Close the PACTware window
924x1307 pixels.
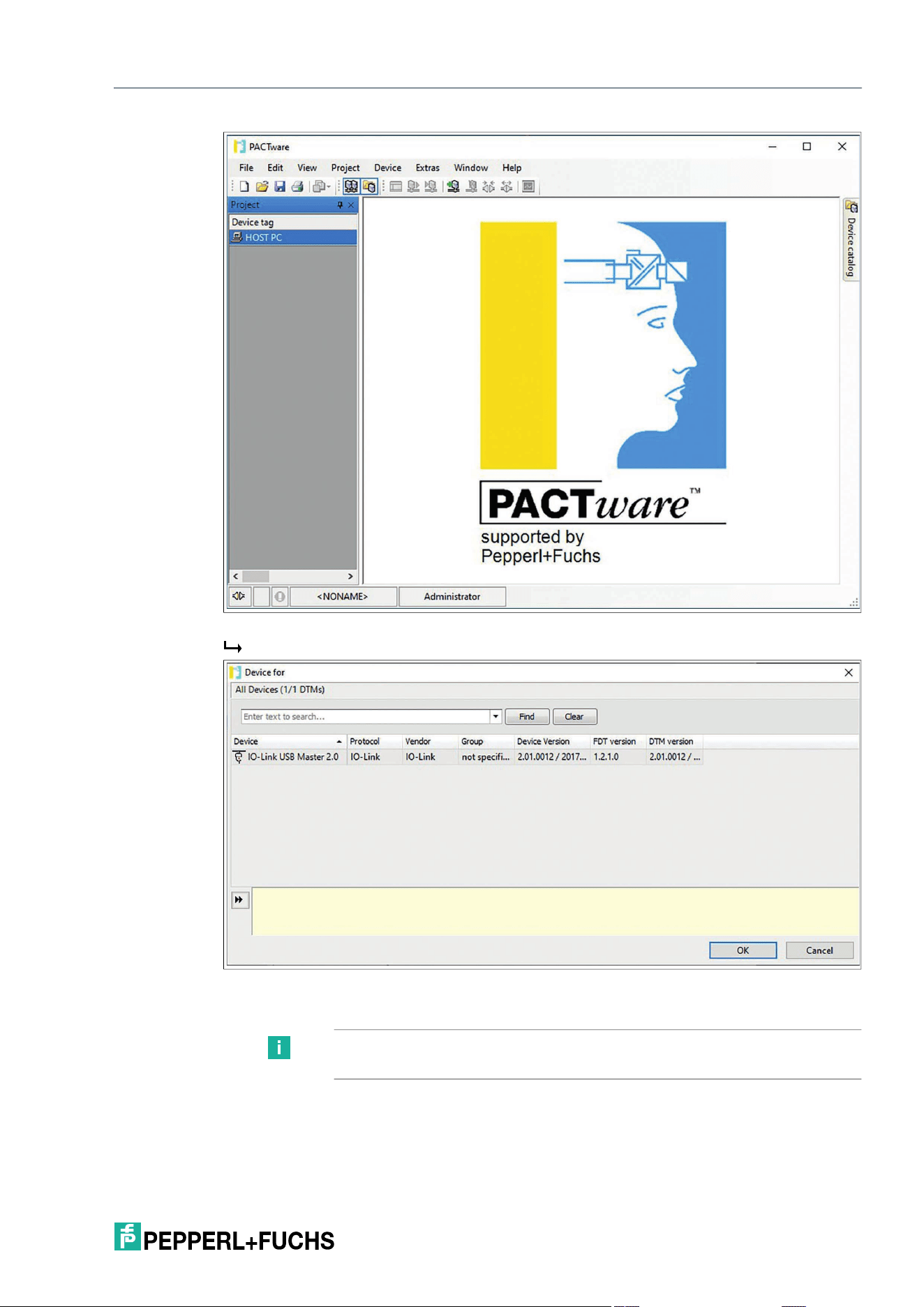click(x=842, y=147)
